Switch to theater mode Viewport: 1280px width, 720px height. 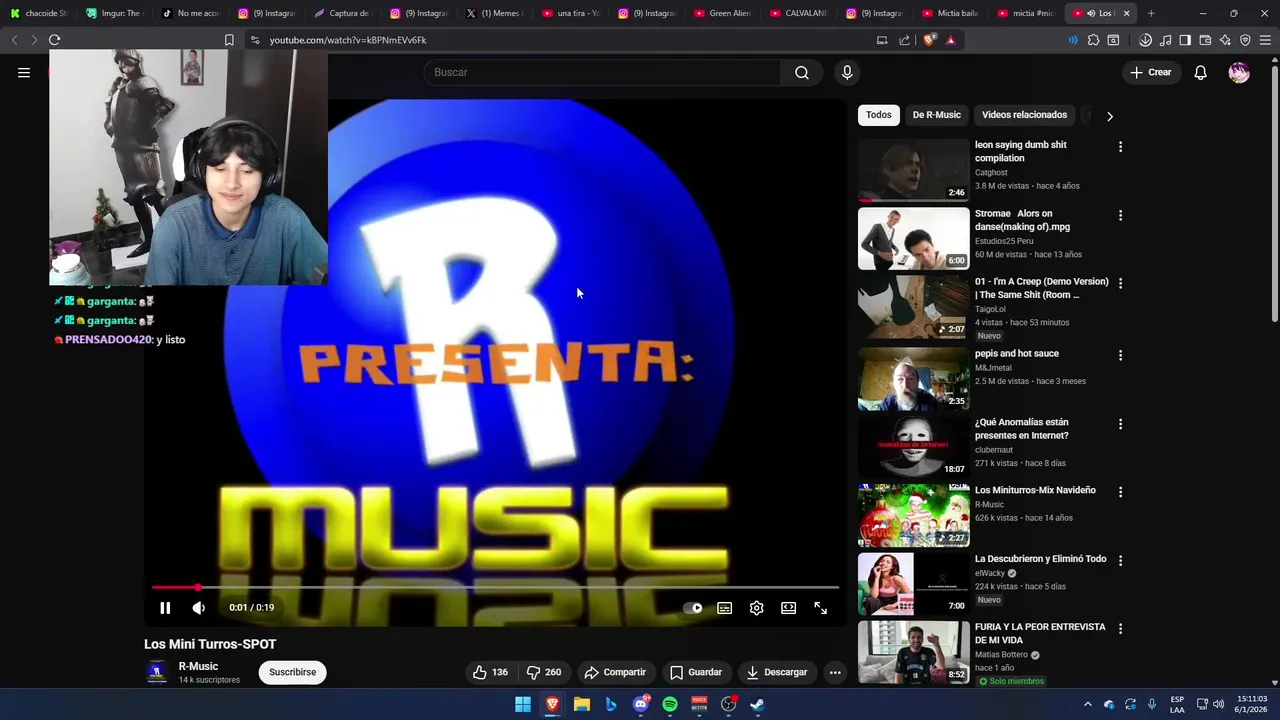click(788, 607)
